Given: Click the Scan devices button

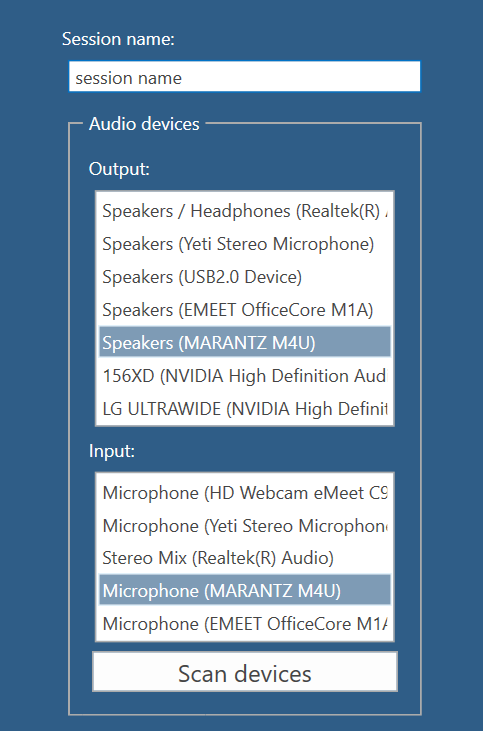Looking at the screenshot, I should click(x=245, y=672).
